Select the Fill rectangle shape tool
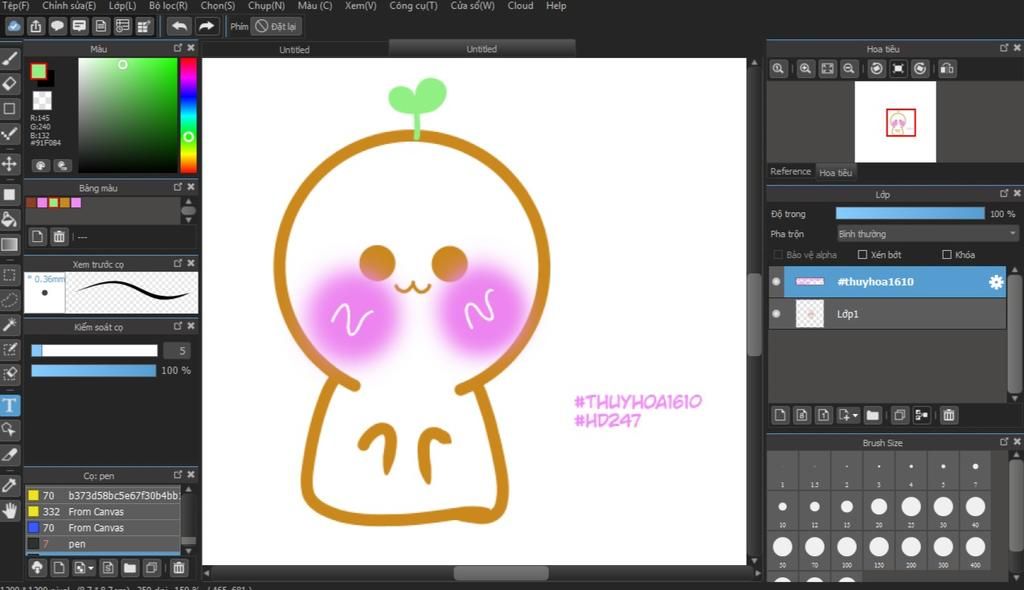1024x590 pixels. coord(10,194)
